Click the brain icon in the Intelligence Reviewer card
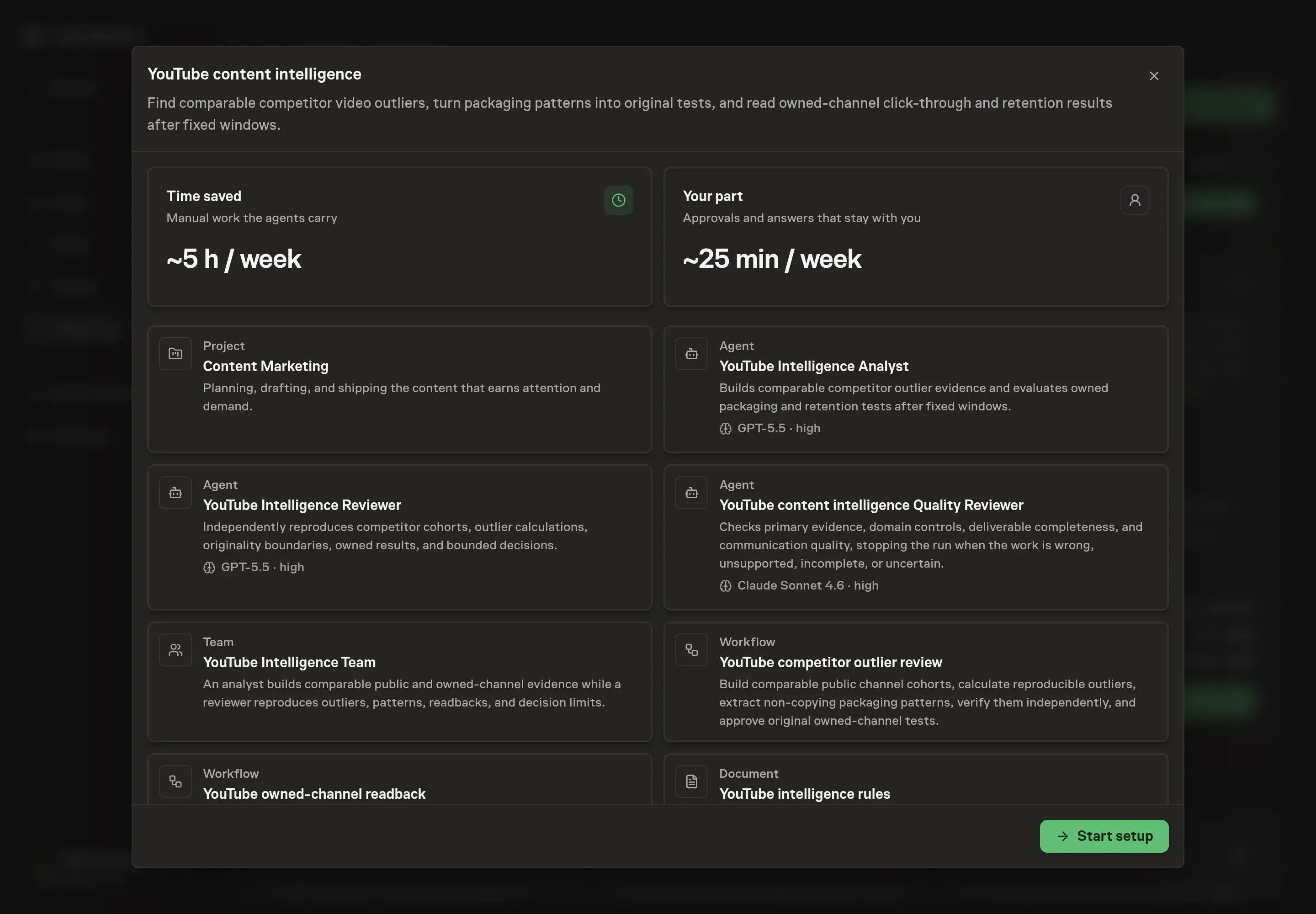 (x=209, y=568)
